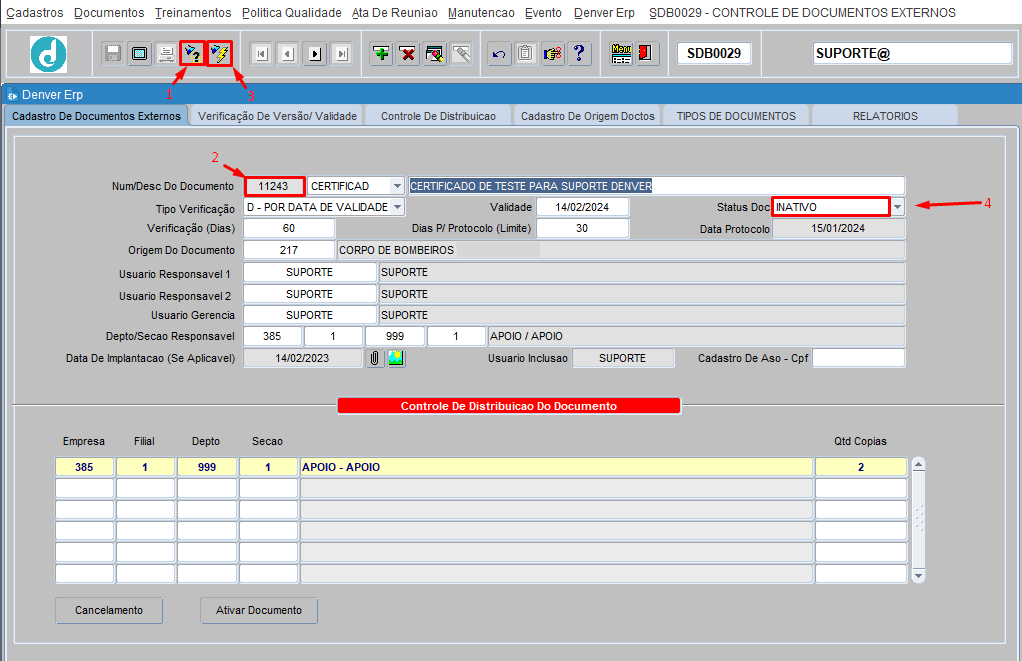Open the Tipo Verificação dropdown
The height and width of the screenshot is (661, 1022).
[x=397, y=207]
